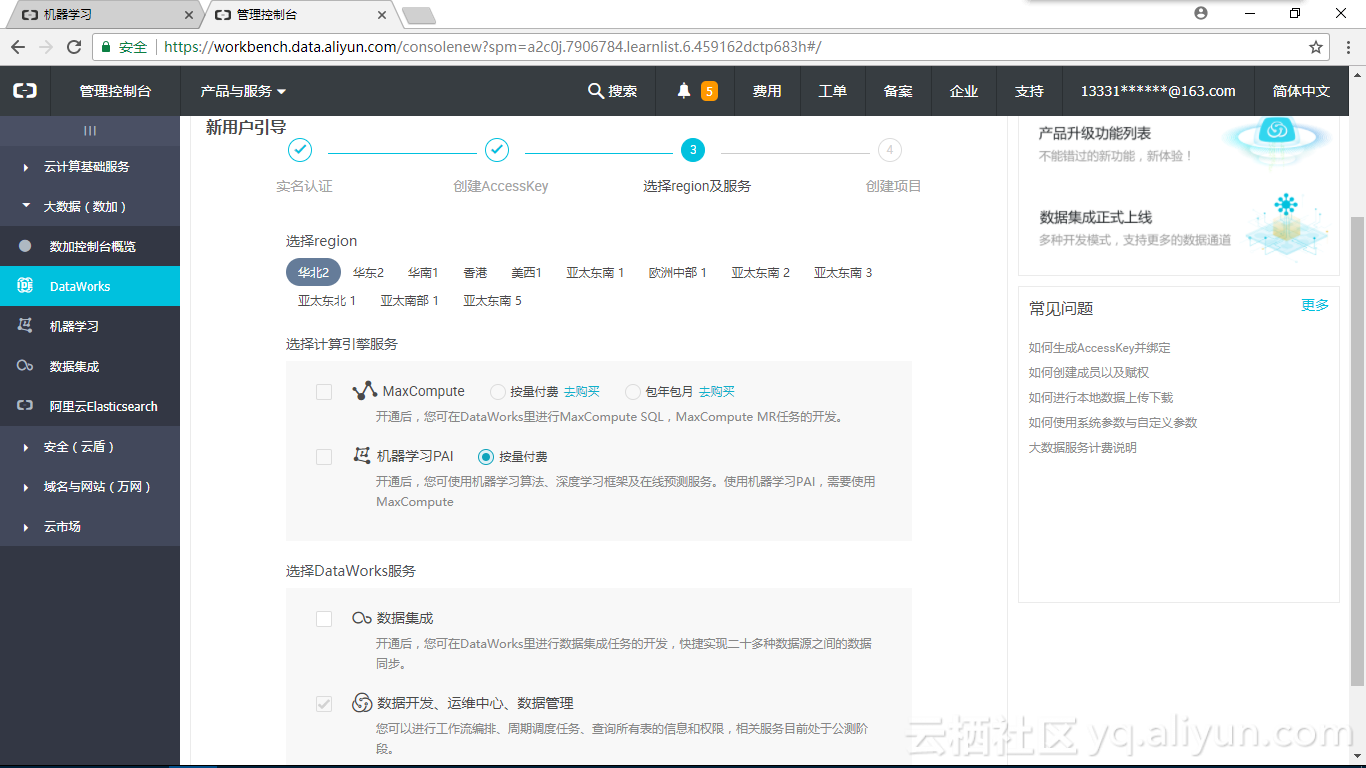Screen dimensions: 1366x768
Task: Click the DataWorks sidebar icon
Action: (x=25, y=286)
